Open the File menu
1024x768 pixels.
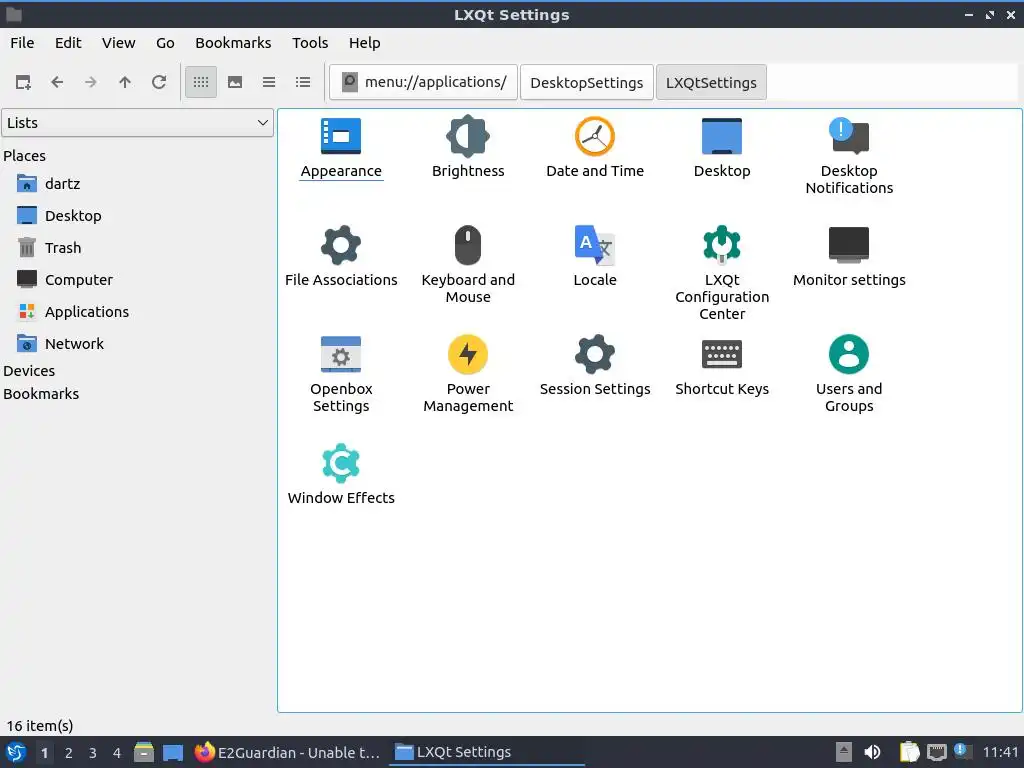click(x=22, y=43)
